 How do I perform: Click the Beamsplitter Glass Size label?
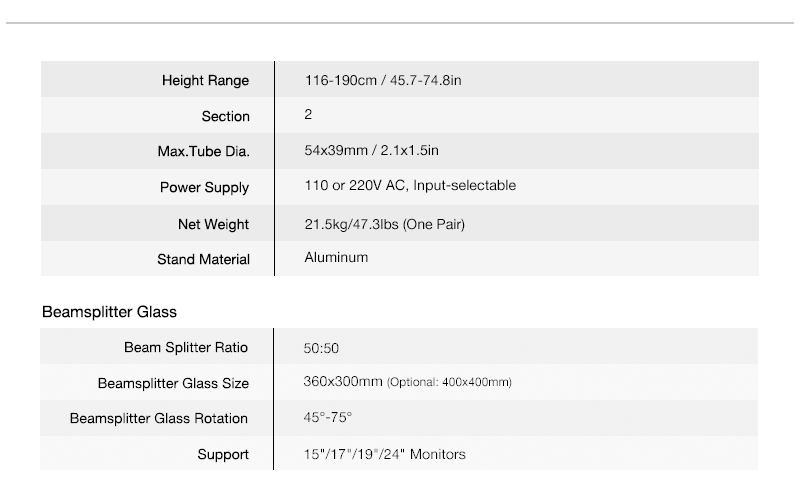(x=173, y=383)
